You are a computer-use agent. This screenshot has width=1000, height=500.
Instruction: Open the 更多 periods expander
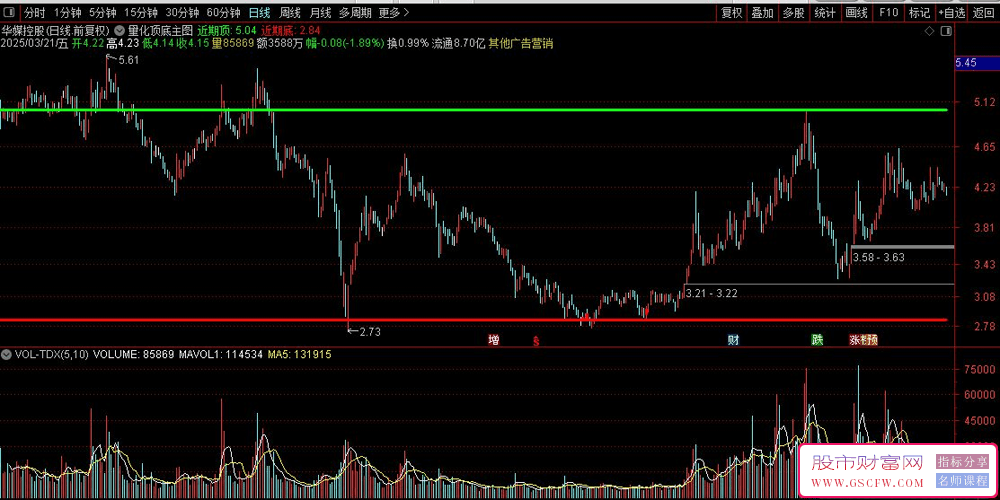pyautogui.click(x=393, y=12)
